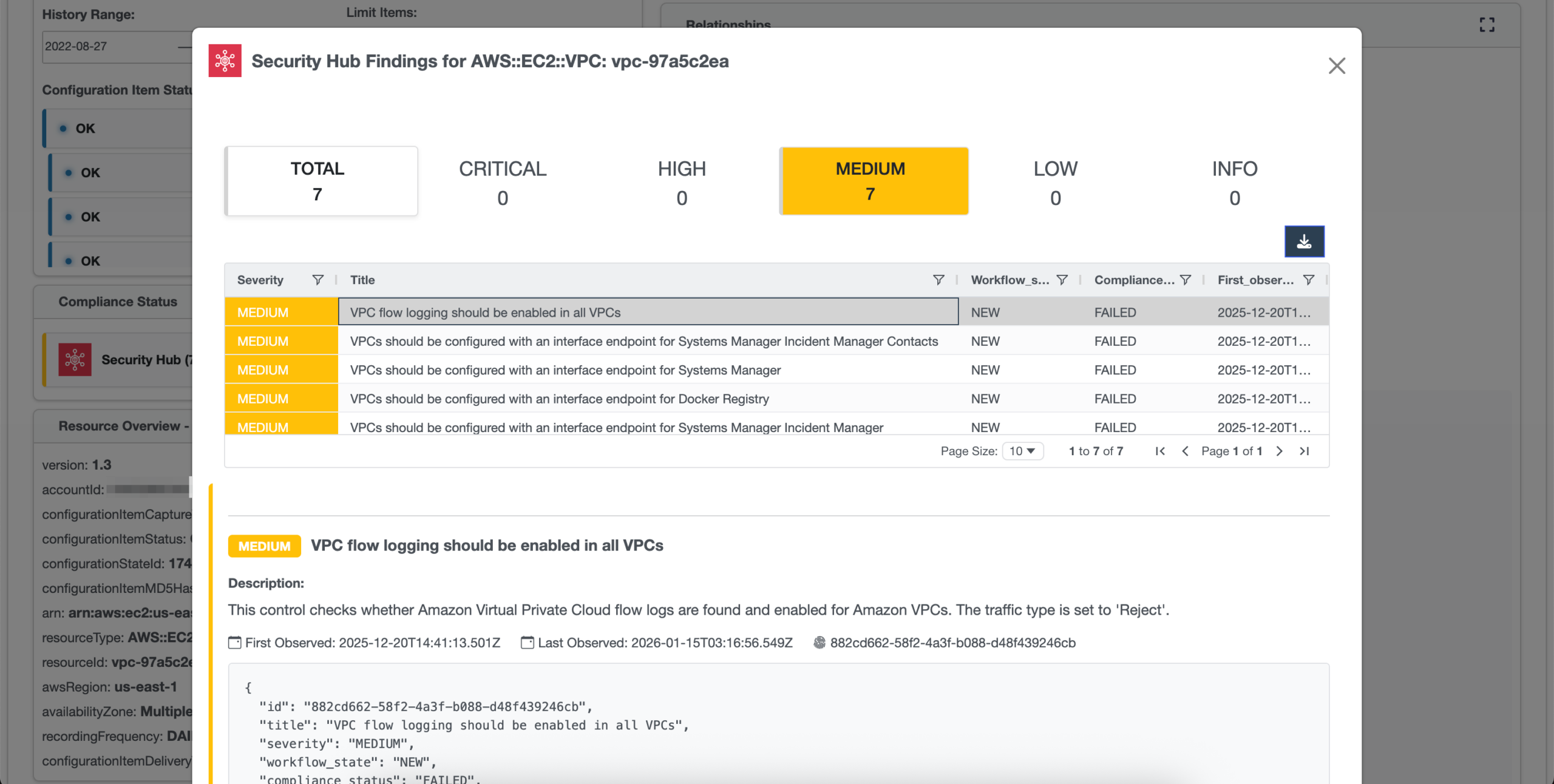Viewport: 1554px width, 784px height.
Task: Open the Title column filter
Action: [938, 280]
